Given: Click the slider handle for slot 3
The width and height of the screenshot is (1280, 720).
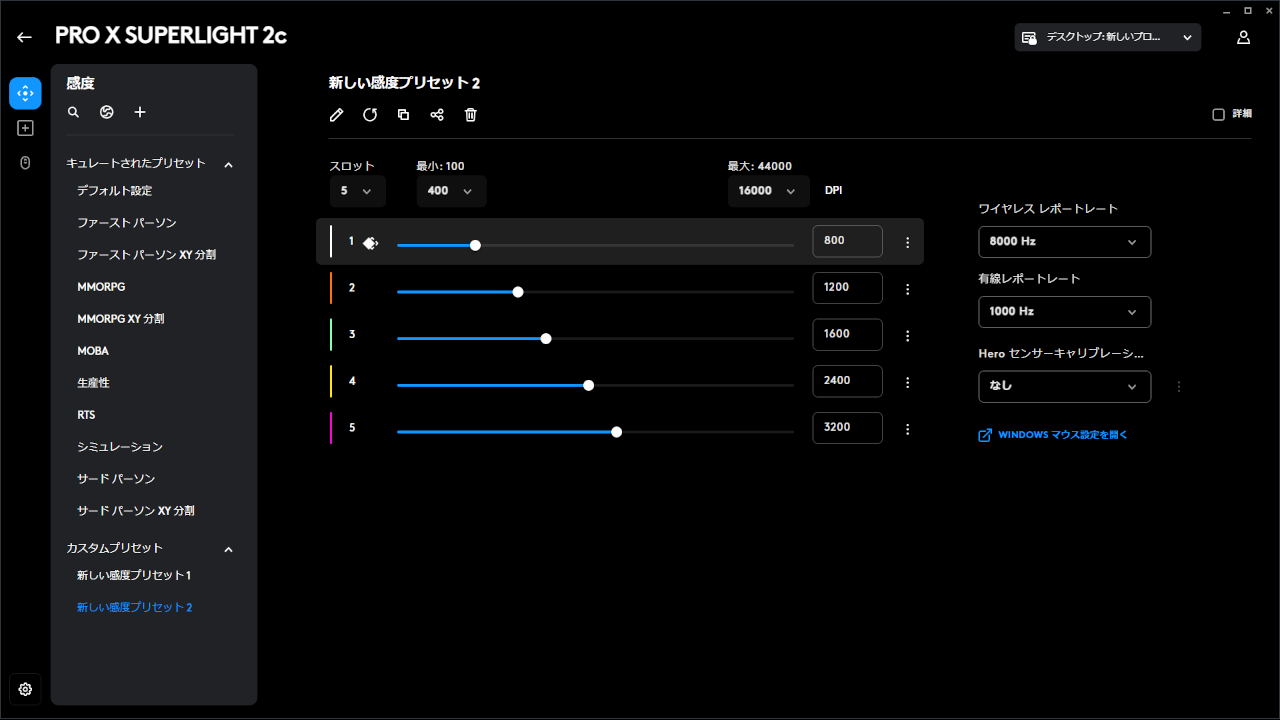Looking at the screenshot, I should point(545,338).
